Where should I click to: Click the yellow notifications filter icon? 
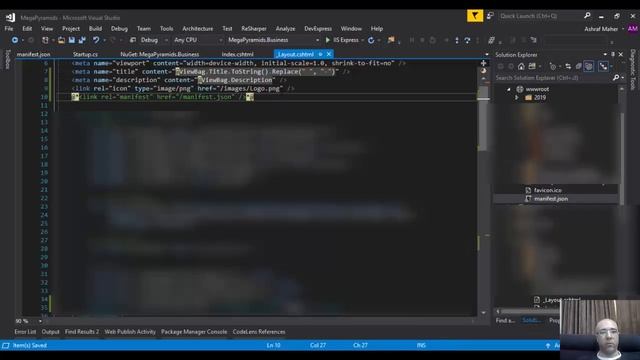475,16
